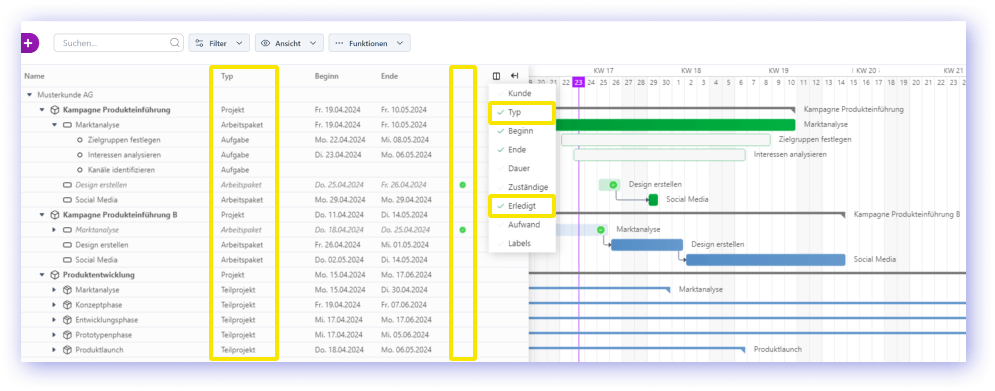Click the search magnifier icon
This screenshot has height=391, width=995.
(x=175, y=43)
